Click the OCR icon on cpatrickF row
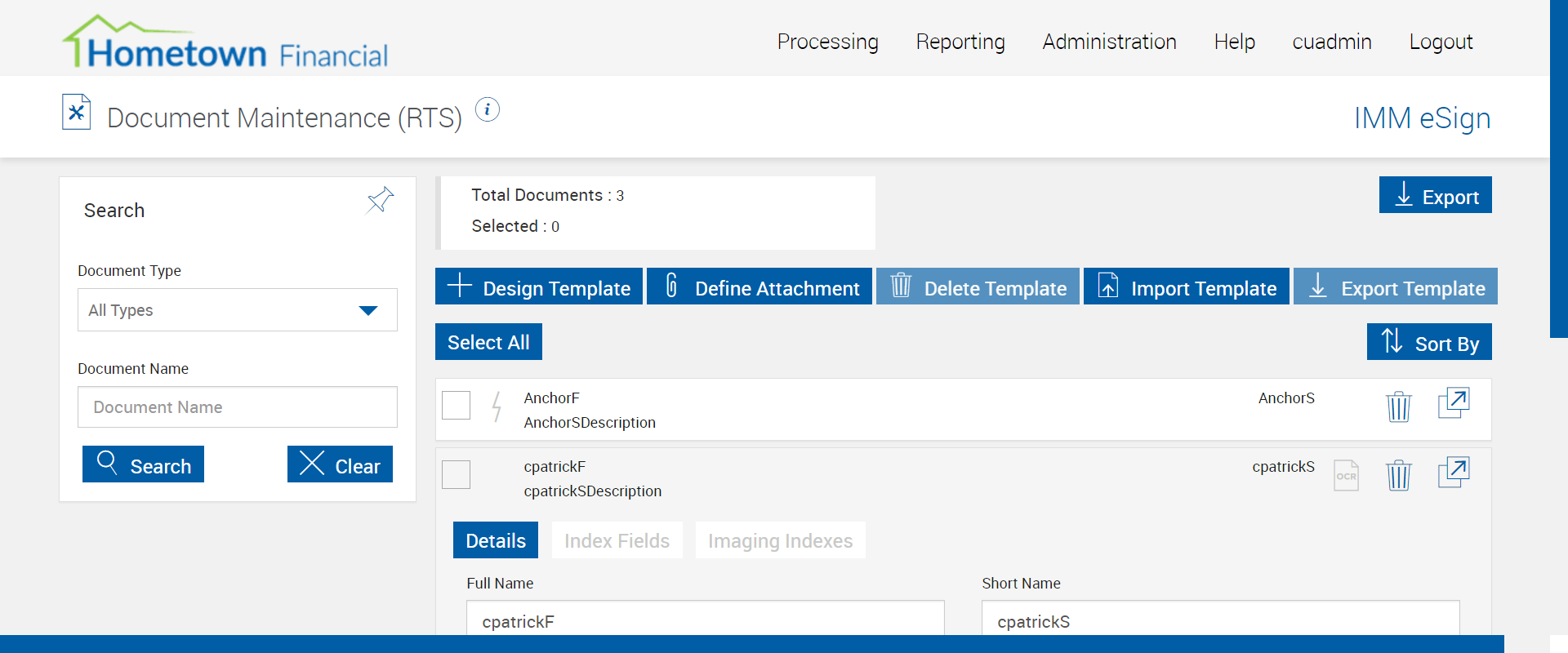1568x653 pixels. pyautogui.click(x=1346, y=475)
